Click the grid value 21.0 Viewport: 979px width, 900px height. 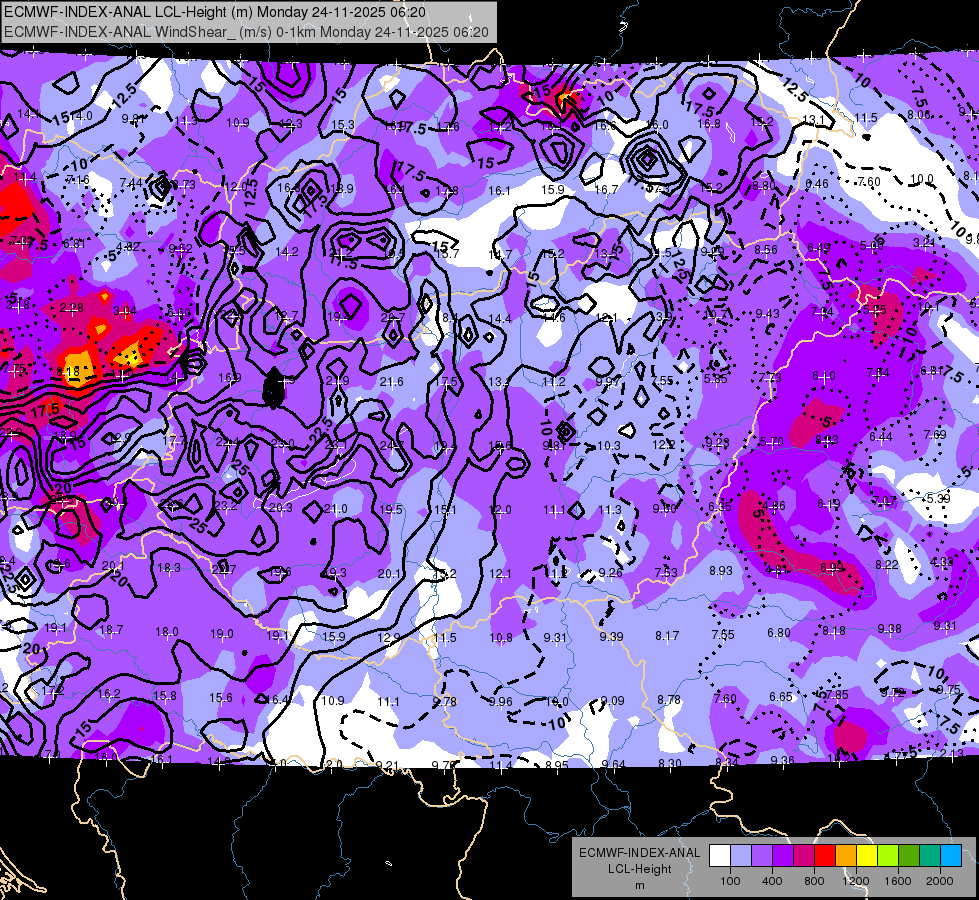point(336,509)
